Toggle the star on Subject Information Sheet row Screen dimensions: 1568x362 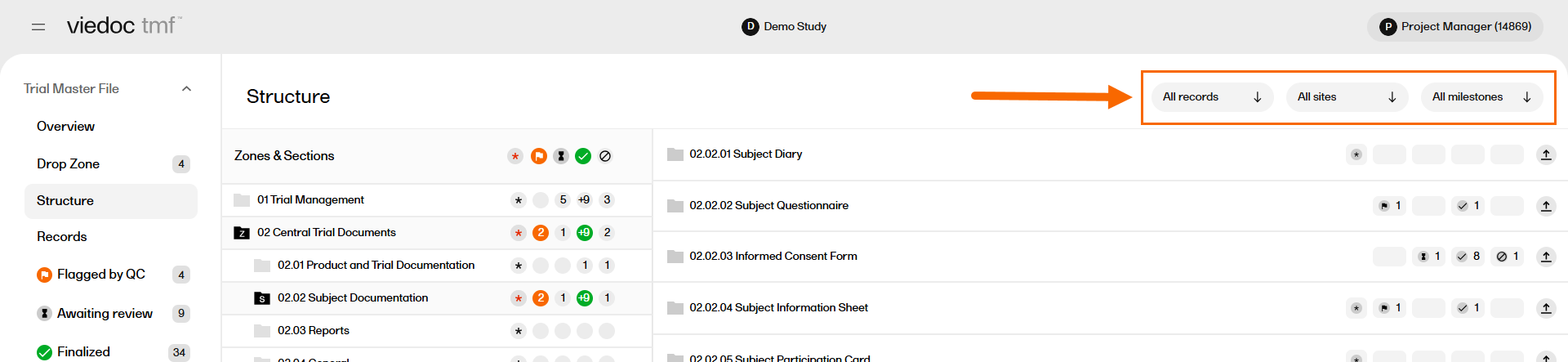point(1356,308)
